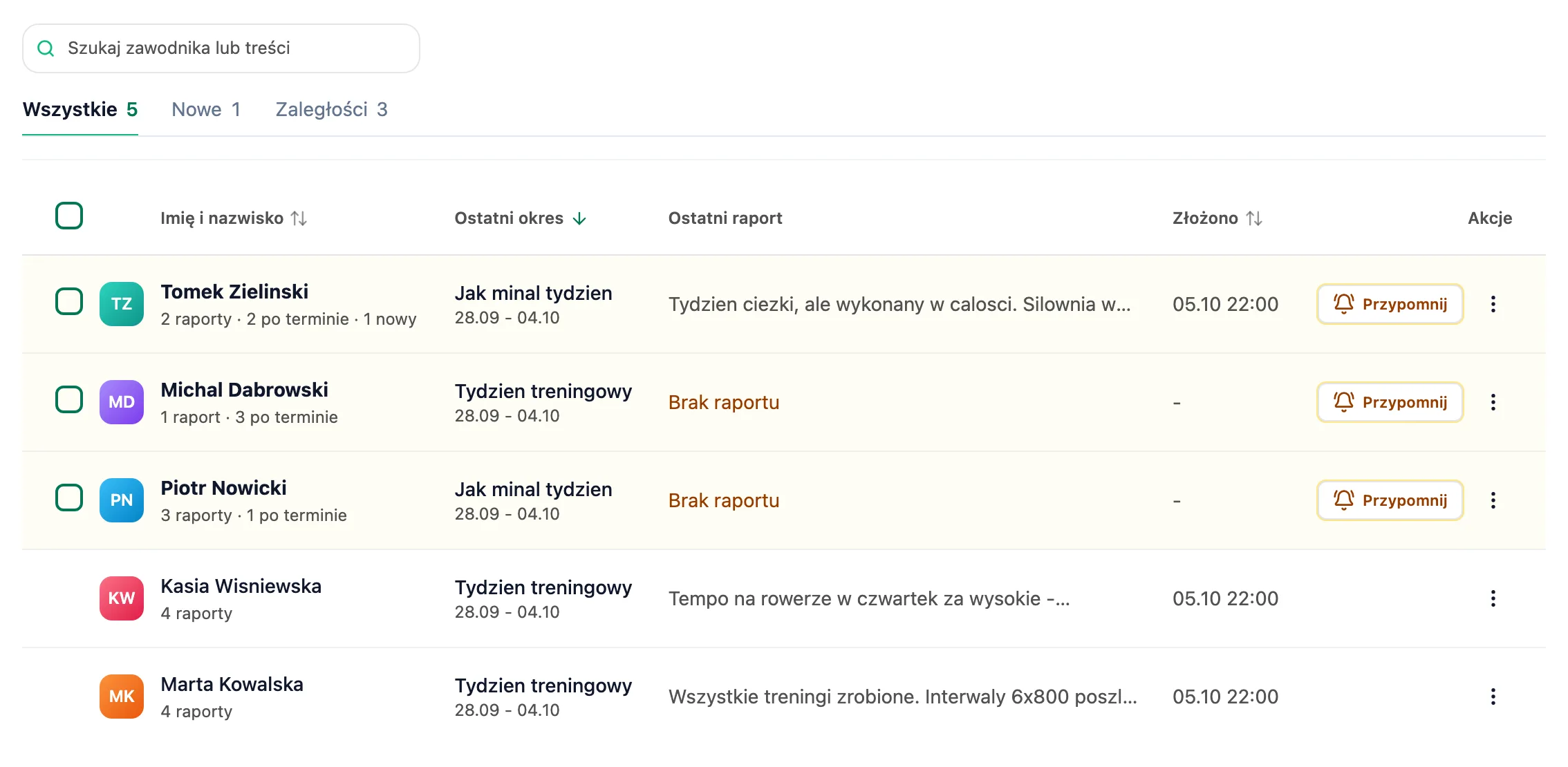Sort by Ostatni okres column
The height and width of the screenshot is (767, 1568).
tap(521, 218)
